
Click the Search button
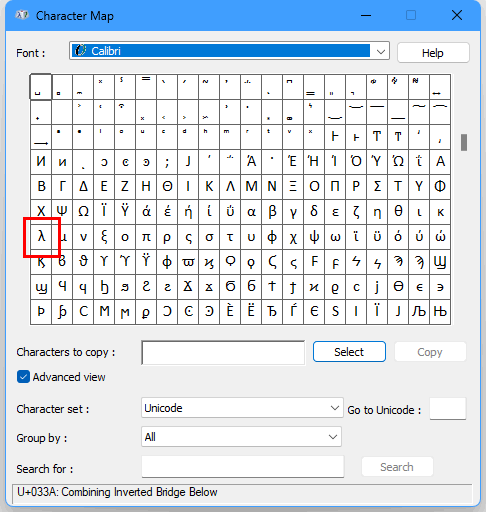click(397, 467)
